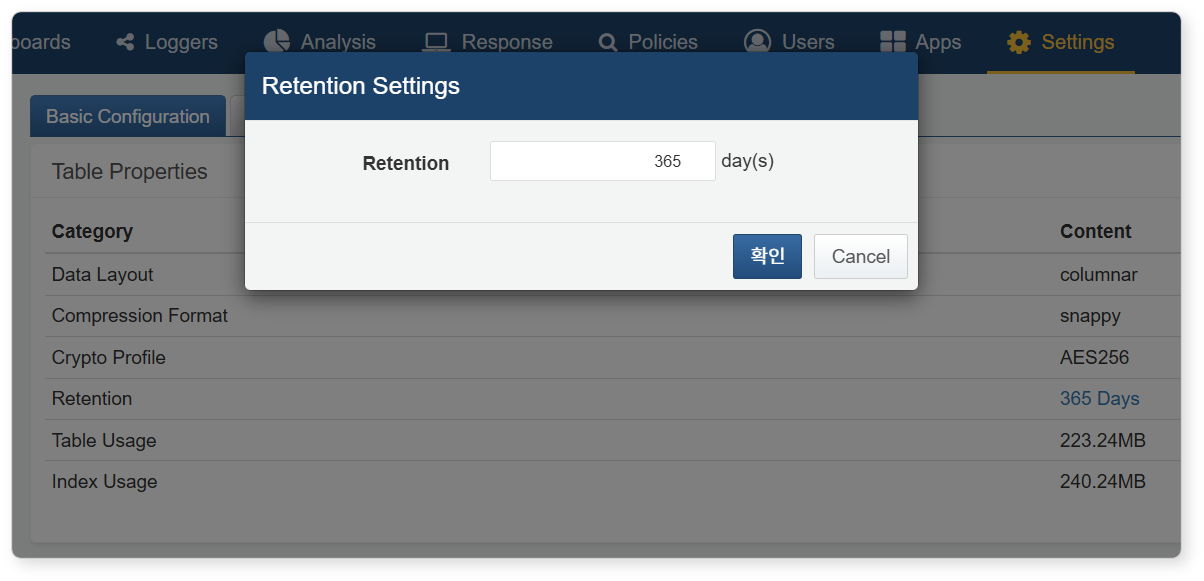Image resolution: width=1204 pixels, height=581 pixels.
Task: Select the Settings menu label
Action: pyautogui.click(x=1078, y=42)
